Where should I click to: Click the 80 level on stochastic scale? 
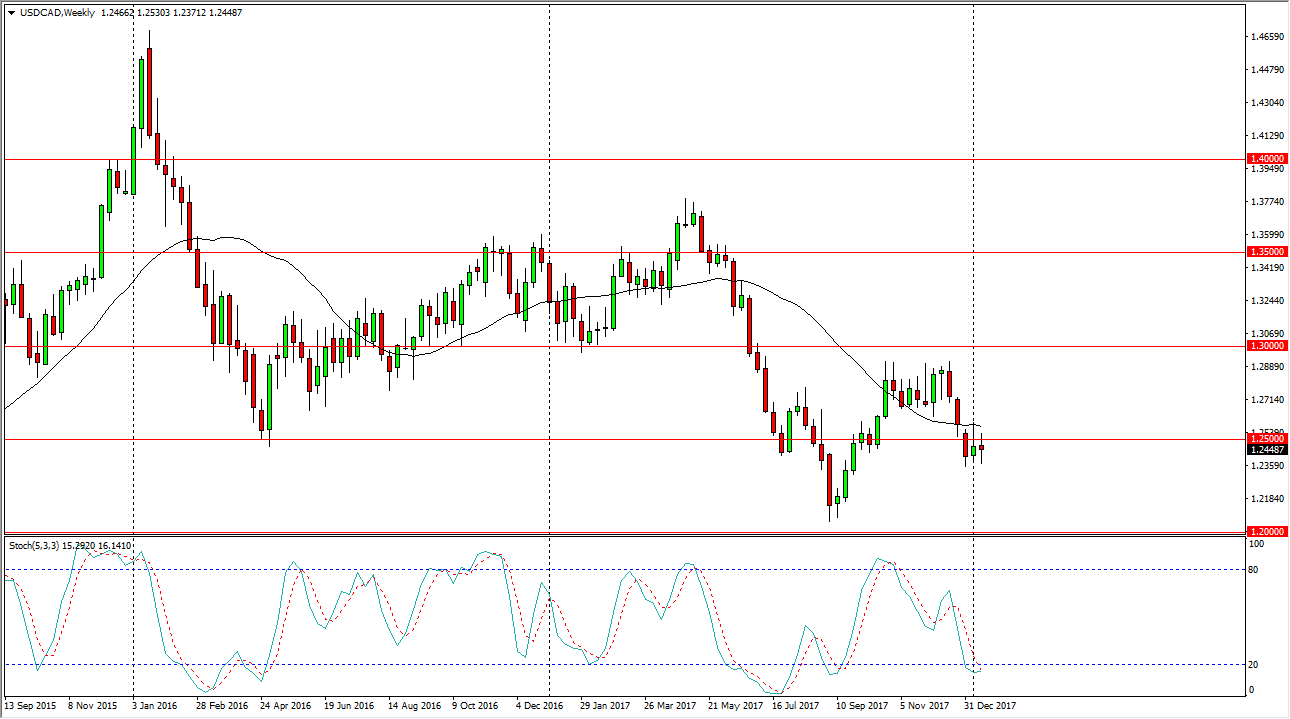coord(1256,569)
